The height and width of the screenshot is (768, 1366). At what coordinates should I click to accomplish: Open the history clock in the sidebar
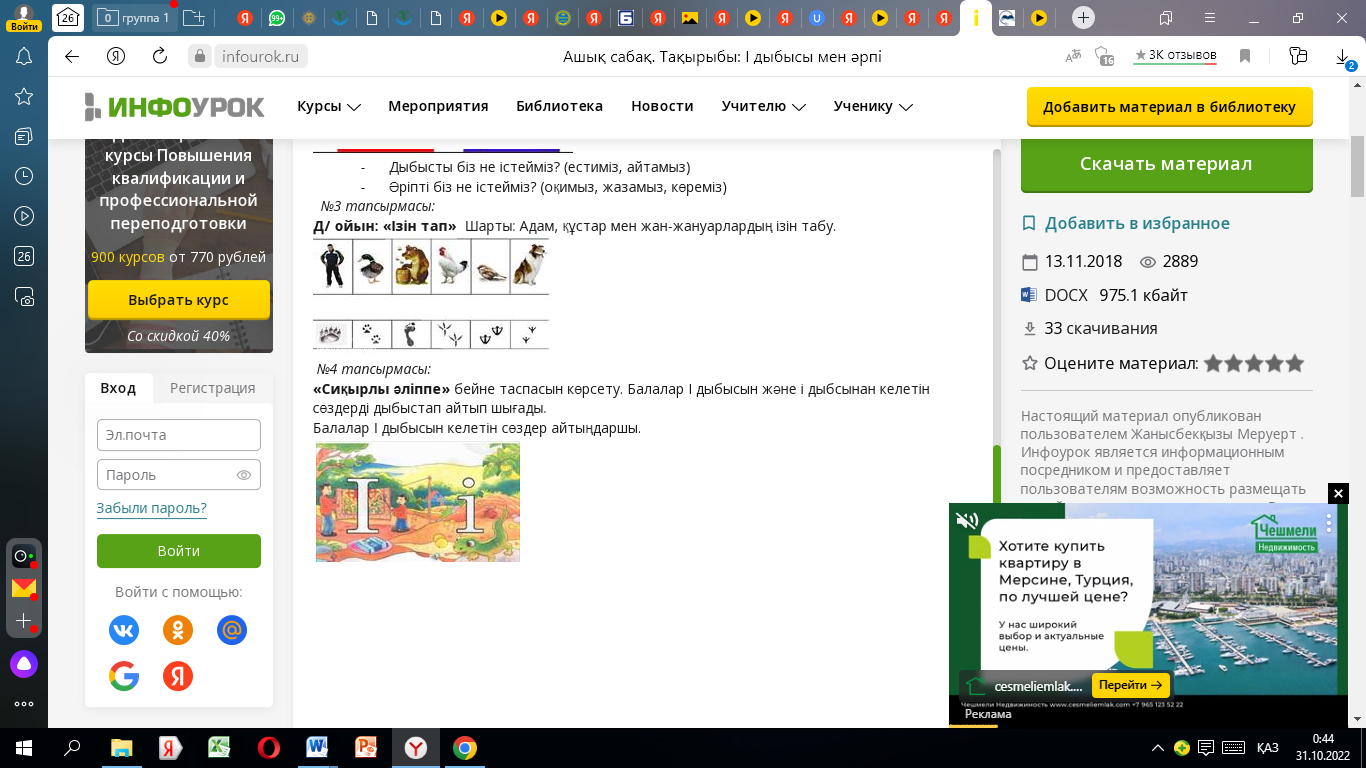tap(24, 176)
